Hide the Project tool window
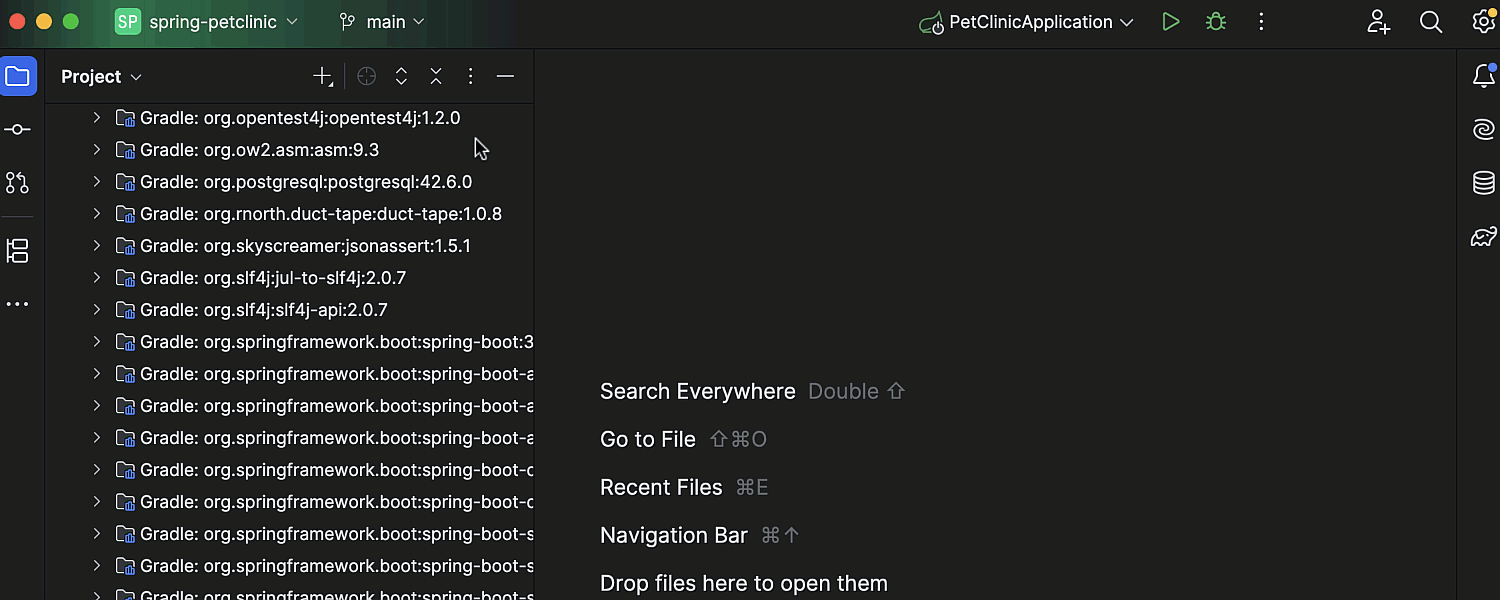Image resolution: width=1500 pixels, height=600 pixels. [x=505, y=76]
